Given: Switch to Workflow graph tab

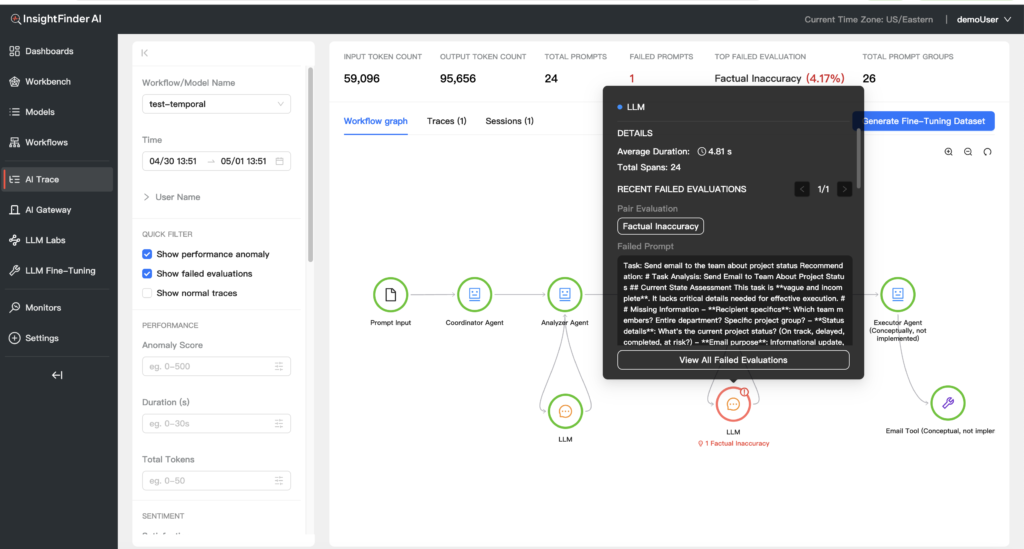Looking at the screenshot, I should [x=376, y=121].
